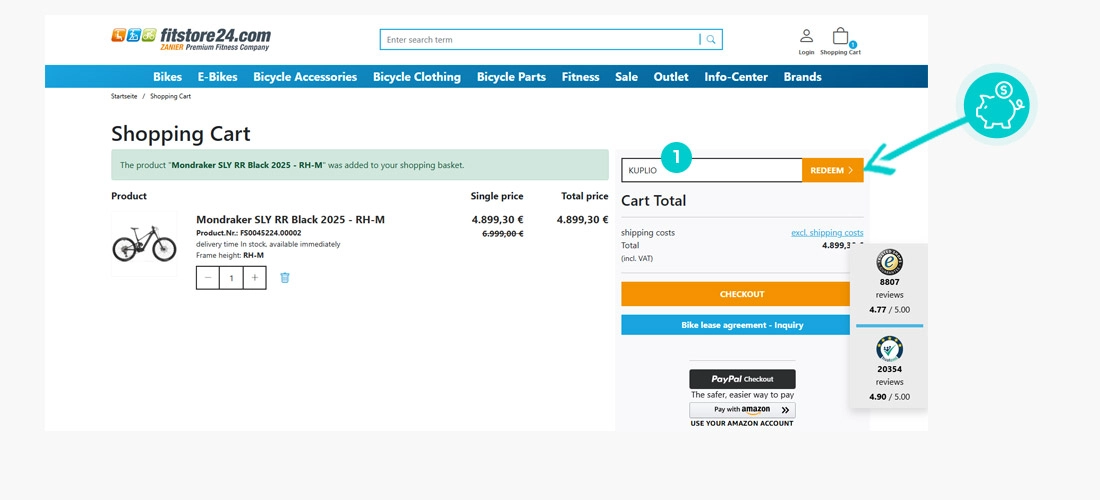Click the USE YOUR AMAZON ACCOUNT text
Viewport: 1100px width, 500px height.
pyautogui.click(x=742, y=424)
